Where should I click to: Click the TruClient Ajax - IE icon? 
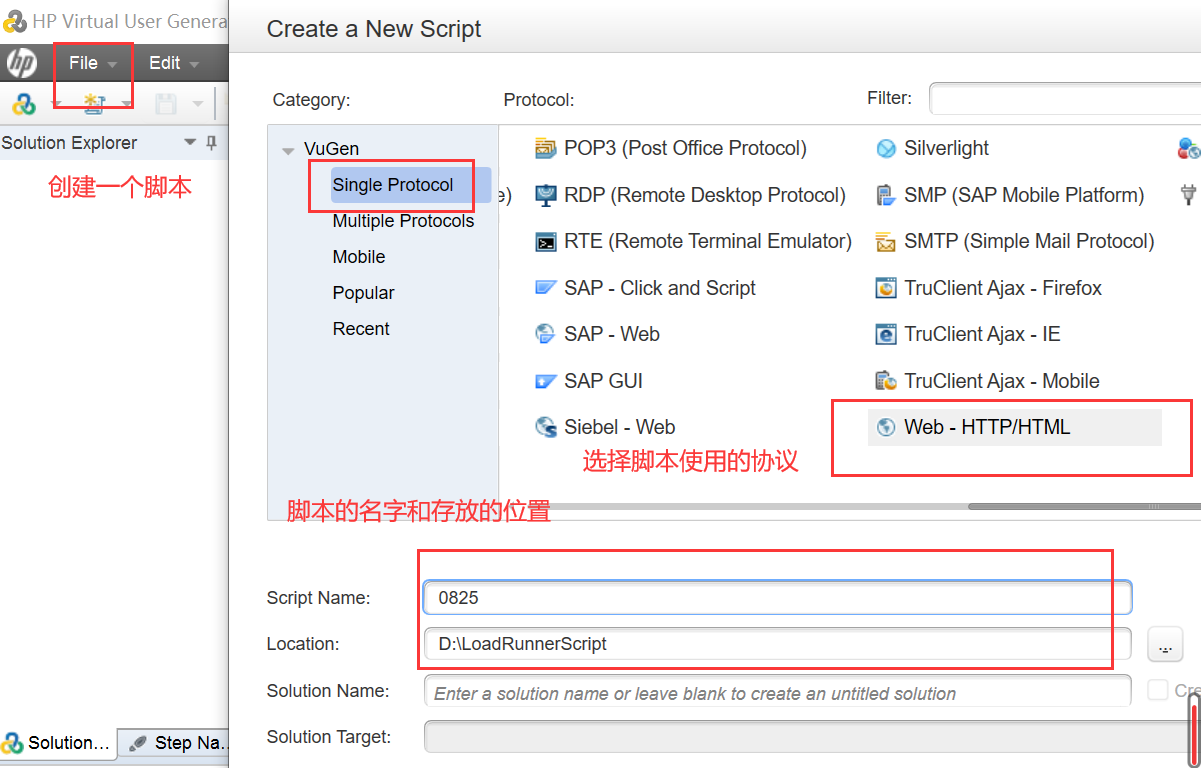tap(886, 334)
